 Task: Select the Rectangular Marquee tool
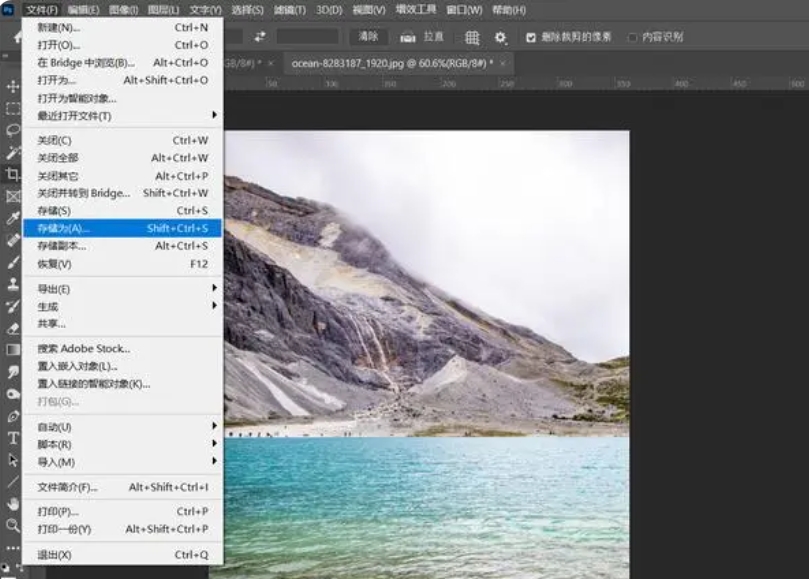pos(12,108)
